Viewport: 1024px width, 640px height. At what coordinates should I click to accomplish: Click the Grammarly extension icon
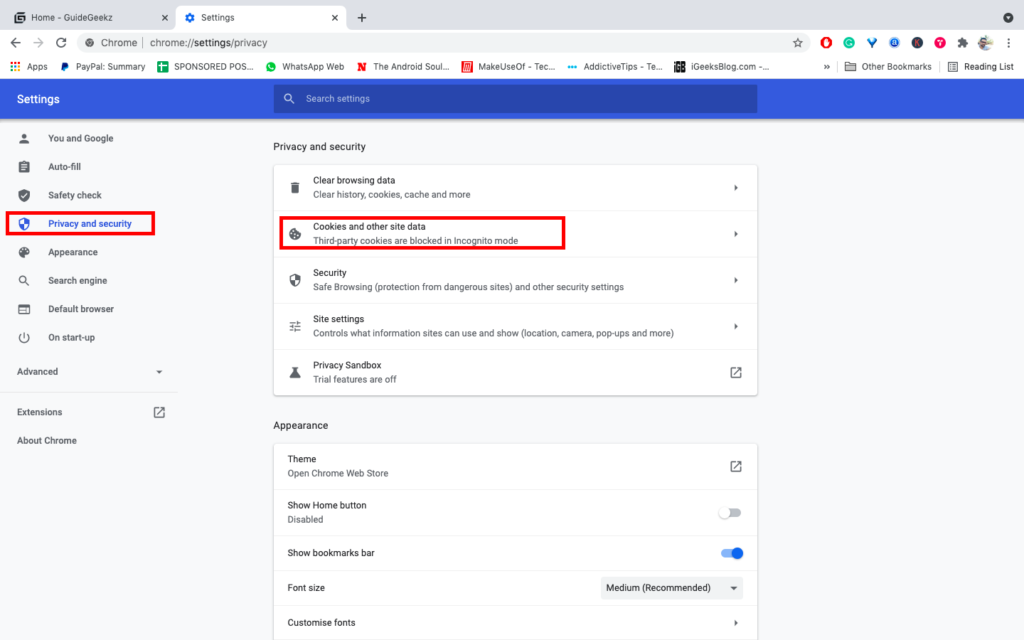848,43
